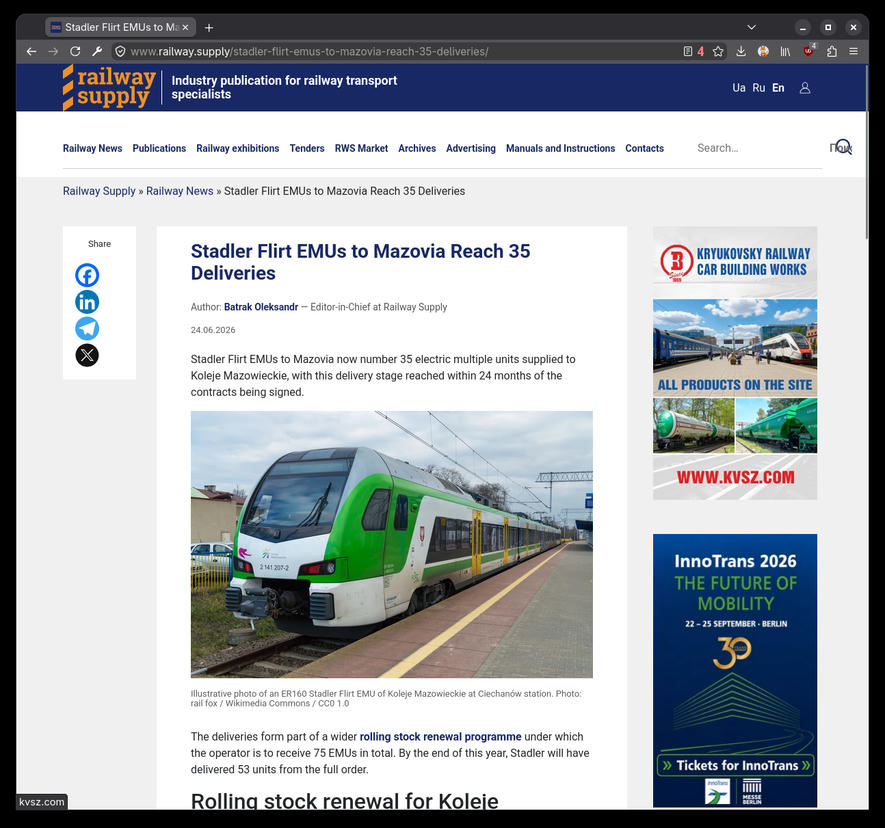Click the WWW.KVSZ.COM banner text
The width and height of the screenshot is (885, 828).
pyautogui.click(x=735, y=477)
